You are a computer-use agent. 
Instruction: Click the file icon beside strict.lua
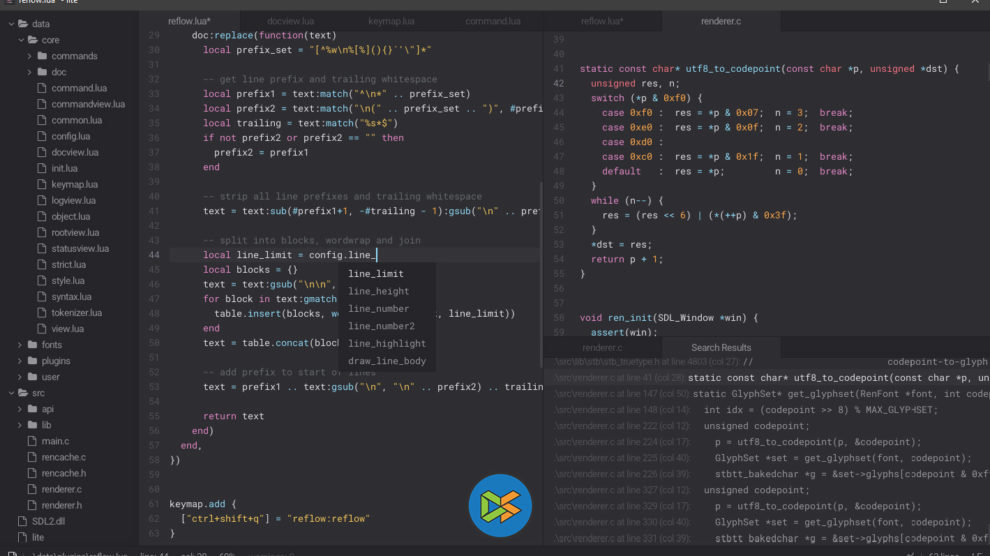click(42, 264)
